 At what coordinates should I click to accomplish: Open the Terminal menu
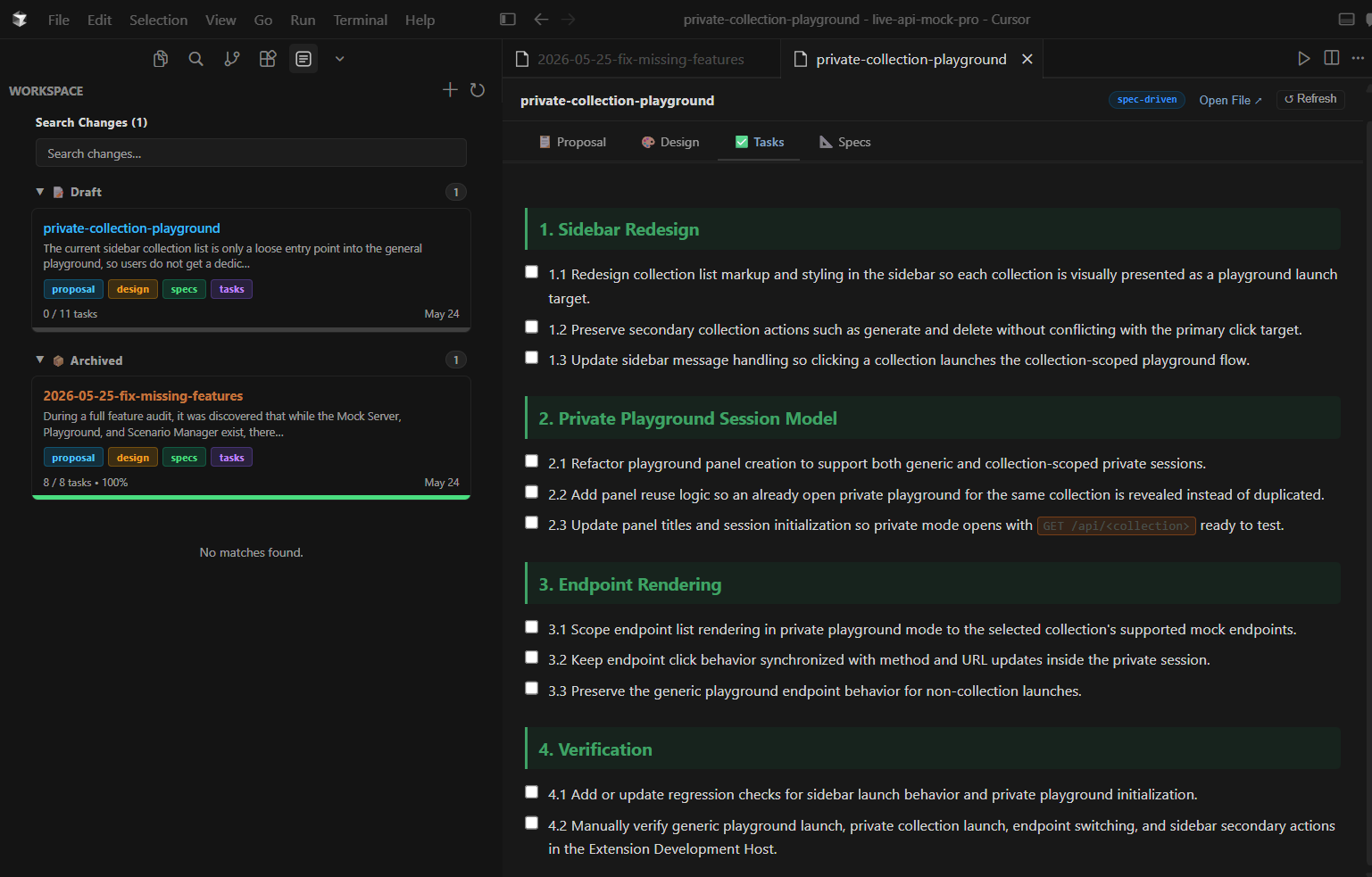(361, 20)
